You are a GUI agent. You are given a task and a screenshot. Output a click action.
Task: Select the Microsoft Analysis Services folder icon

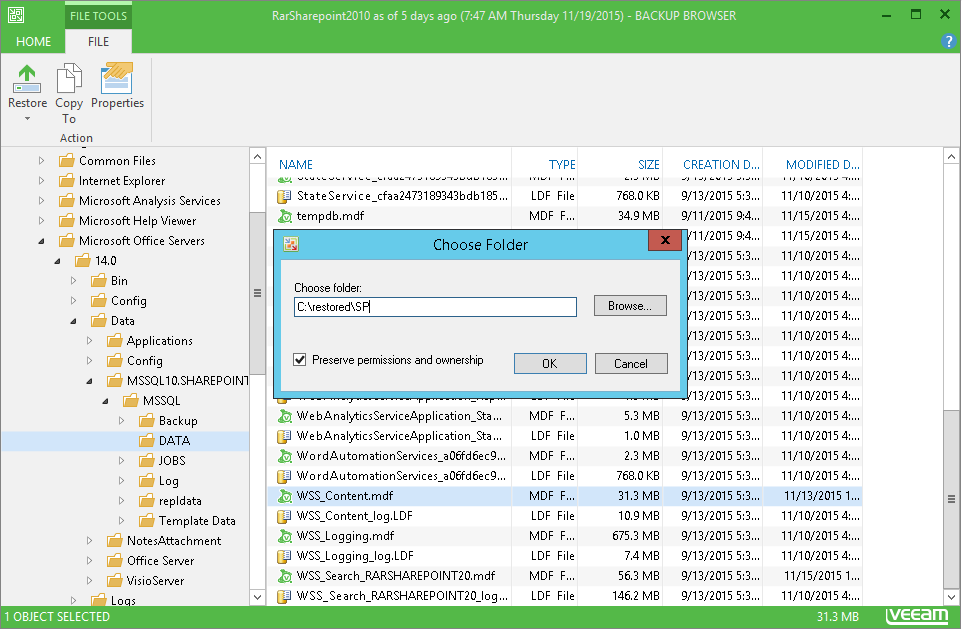(x=66, y=201)
